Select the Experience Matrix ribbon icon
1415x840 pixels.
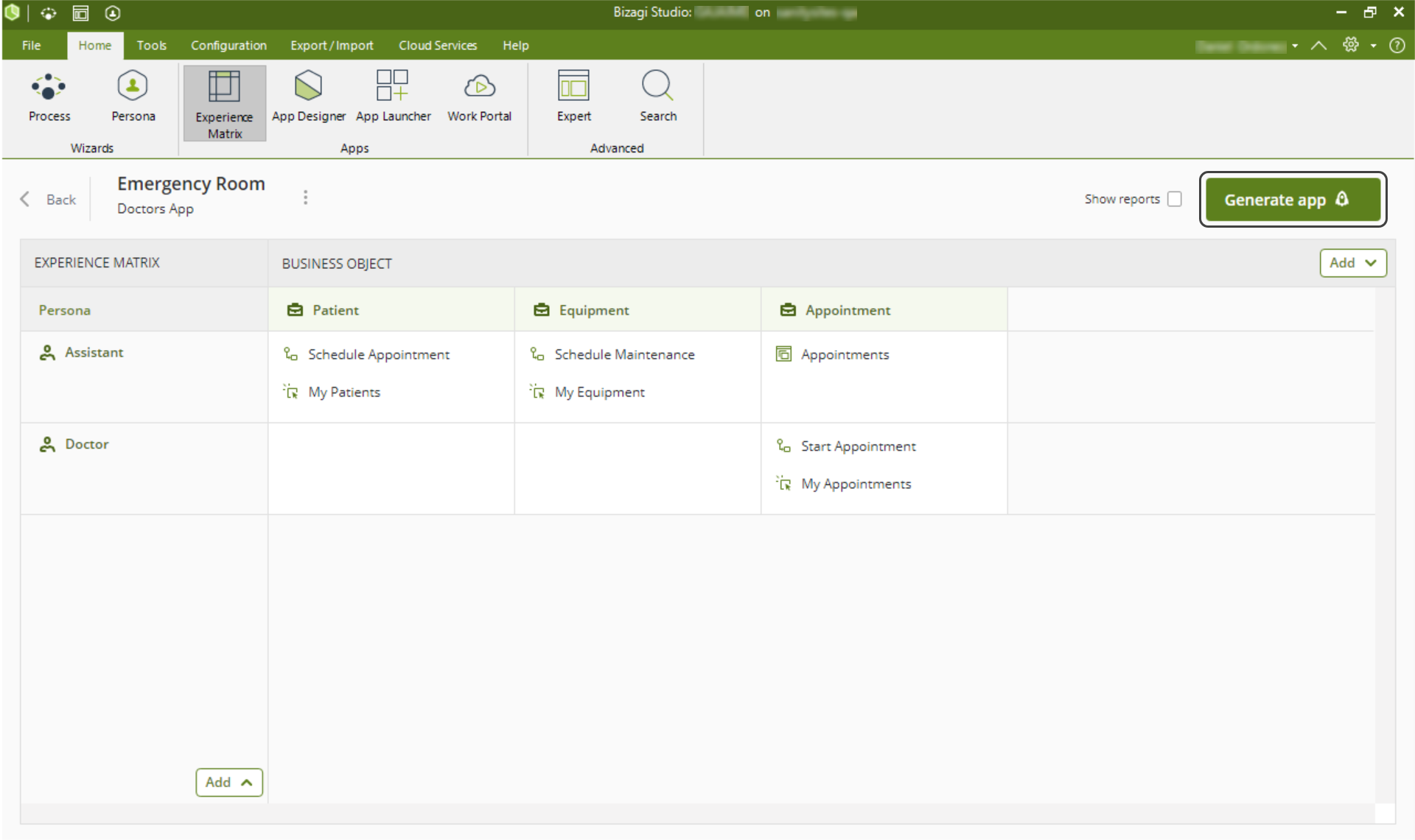point(225,103)
